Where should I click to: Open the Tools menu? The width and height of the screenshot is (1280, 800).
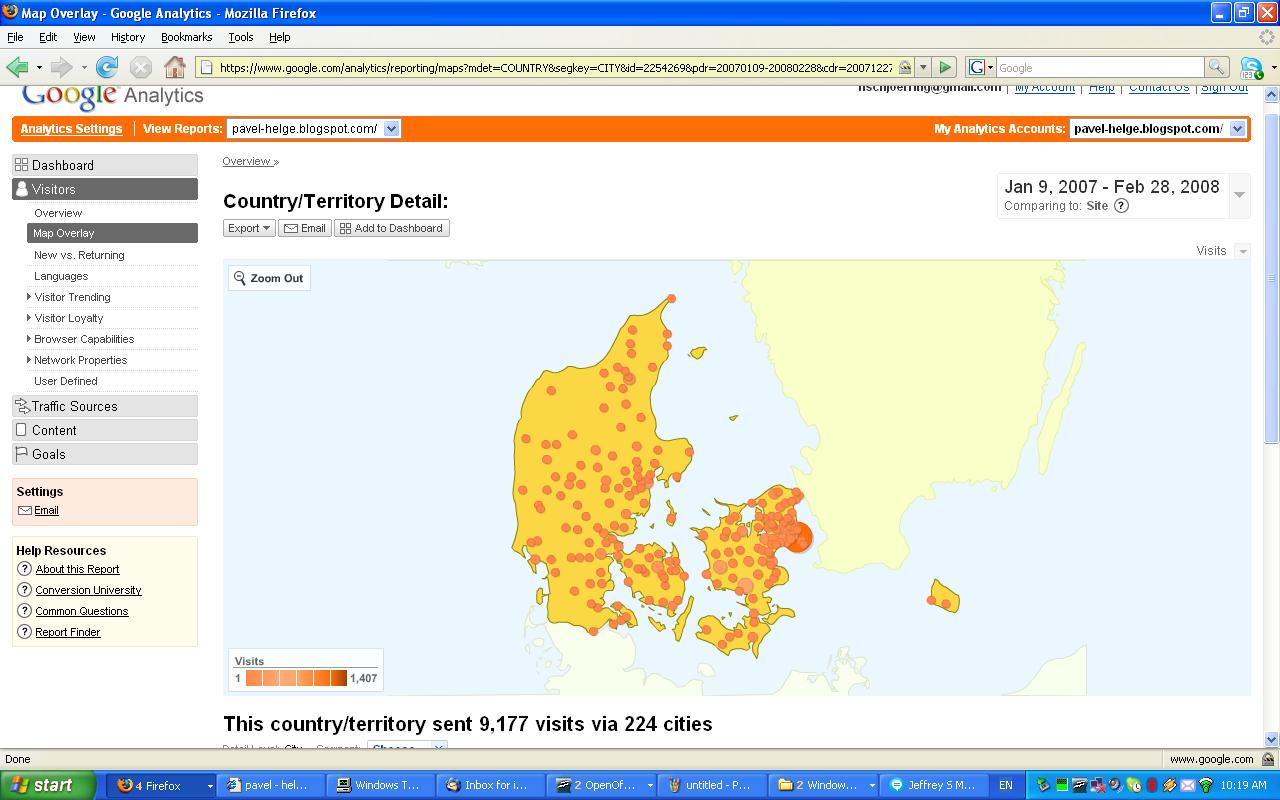[x=241, y=37]
